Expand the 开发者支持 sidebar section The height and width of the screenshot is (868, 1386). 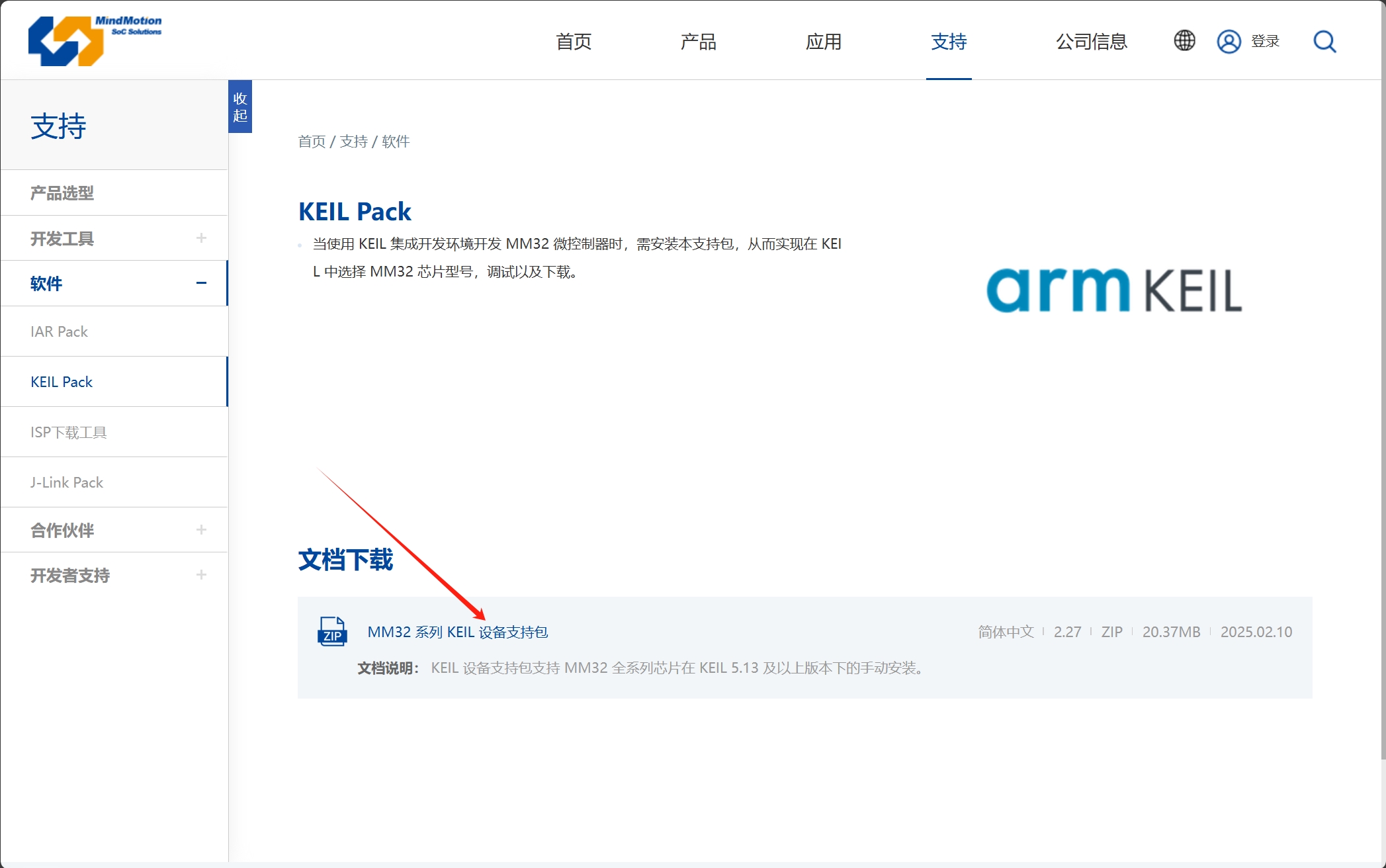click(x=201, y=575)
